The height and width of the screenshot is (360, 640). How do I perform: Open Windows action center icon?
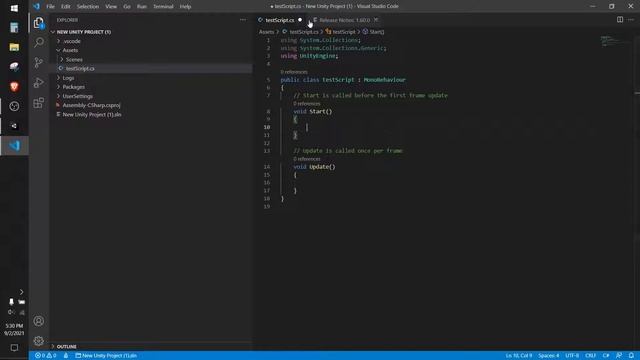pyautogui.click(x=14, y=348)
